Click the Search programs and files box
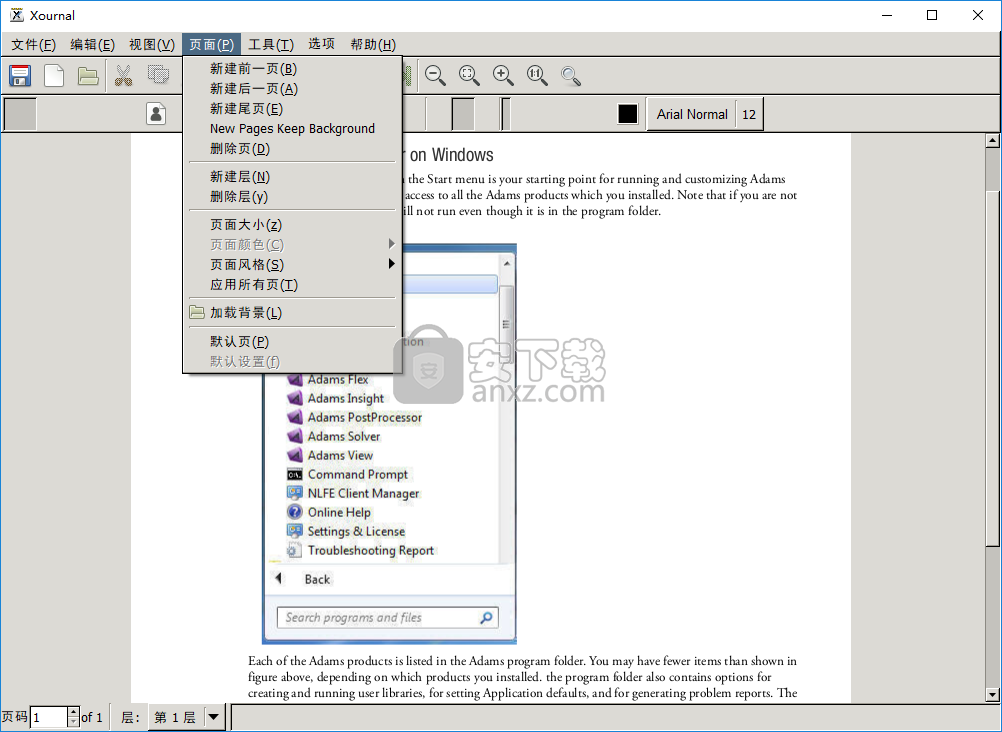 coord(387,618)
